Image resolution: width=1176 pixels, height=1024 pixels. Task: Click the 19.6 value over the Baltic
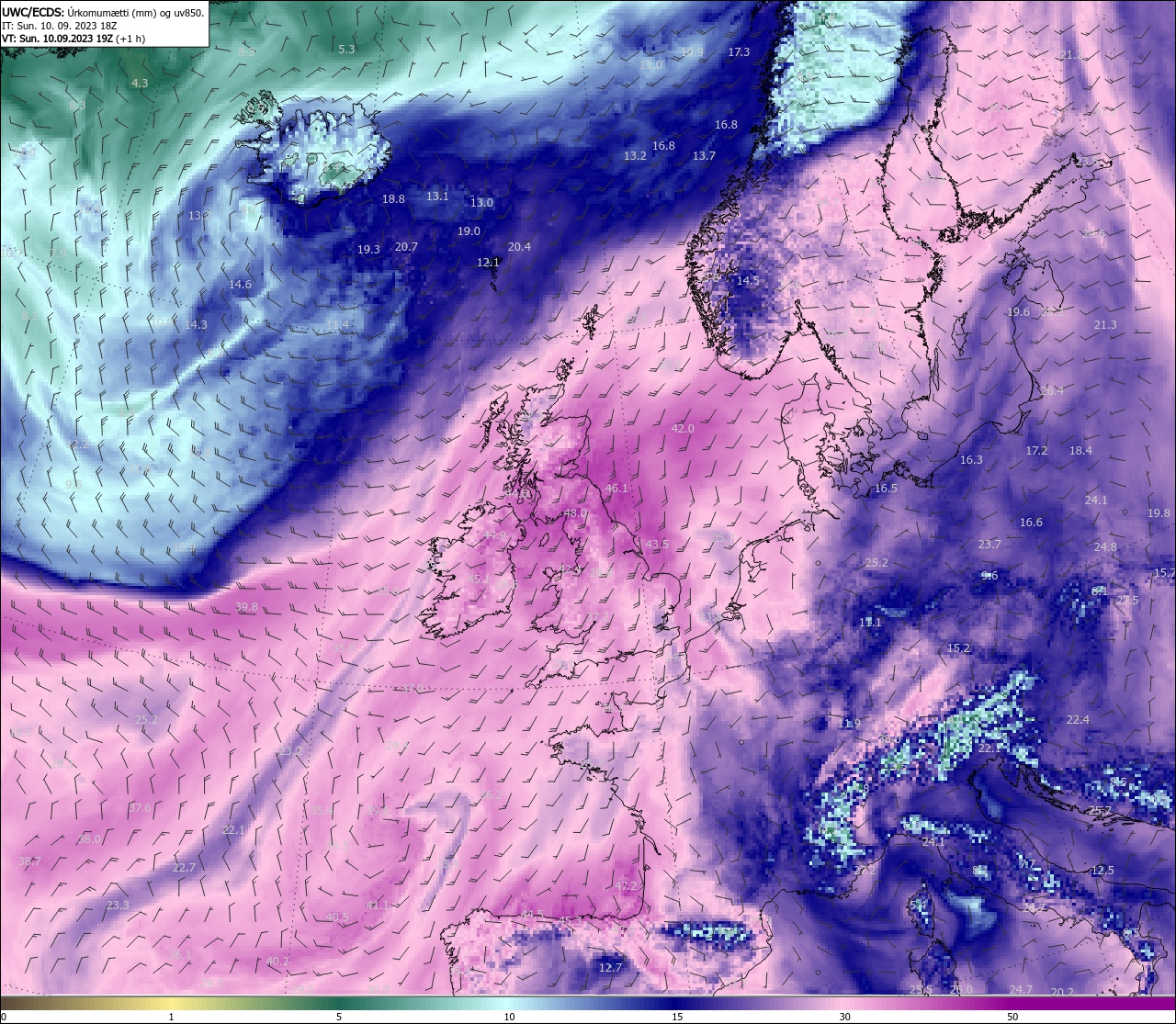point(1018,312)
